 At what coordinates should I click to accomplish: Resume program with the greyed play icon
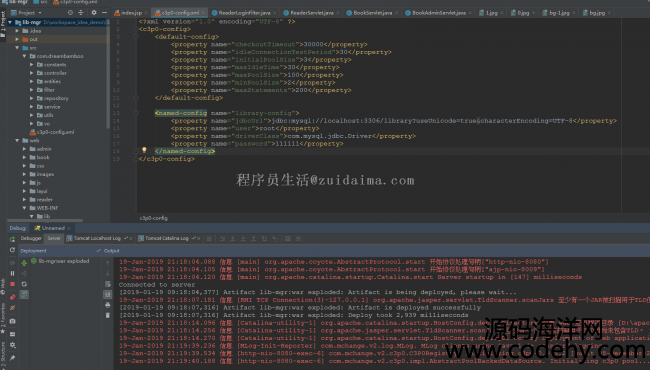(12, 263)
